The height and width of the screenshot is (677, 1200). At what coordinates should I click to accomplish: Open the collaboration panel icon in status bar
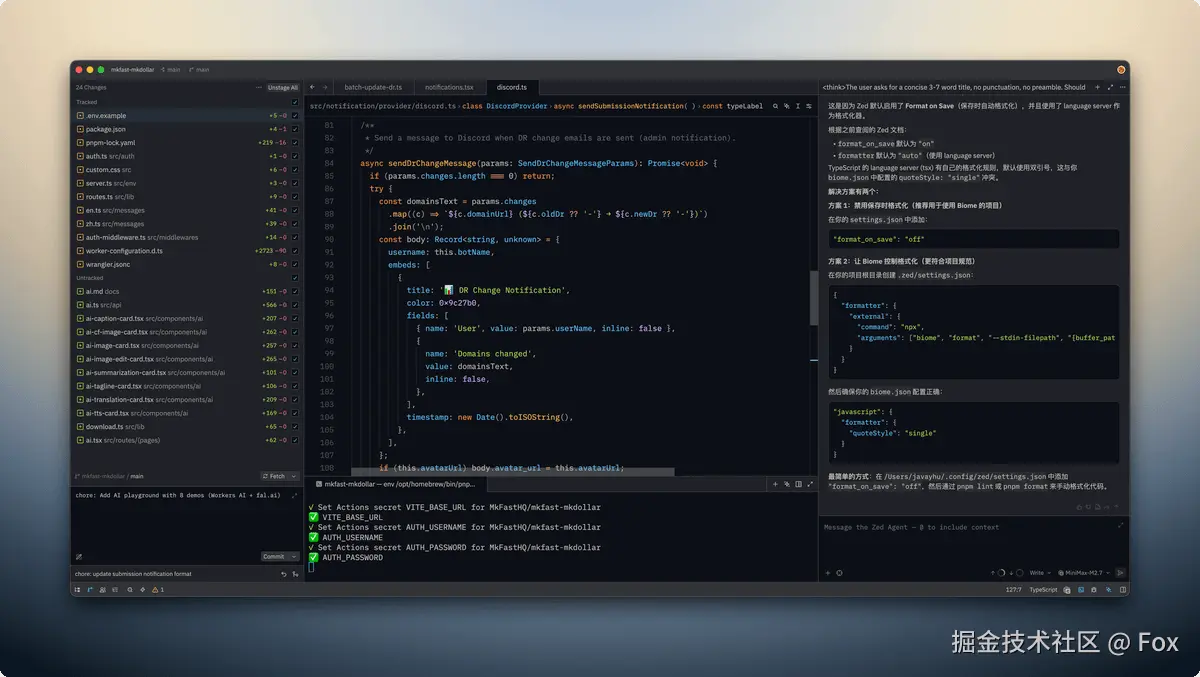pyautogui.click(x=103, y=590)
